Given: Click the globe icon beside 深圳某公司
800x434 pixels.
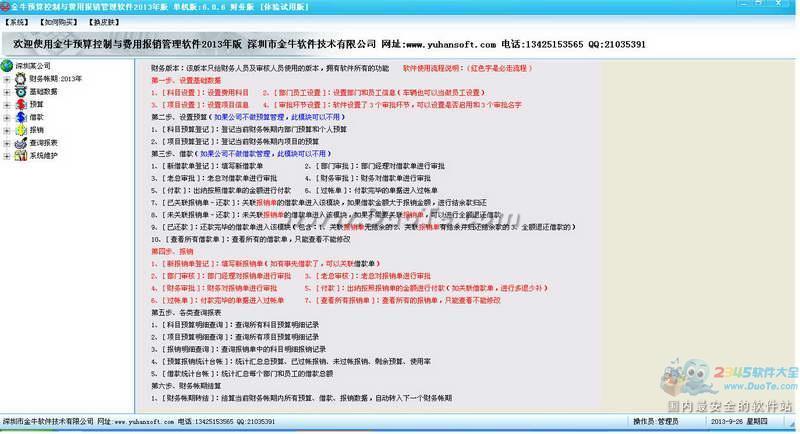Looking at the screenshot, I should (7, 66).
